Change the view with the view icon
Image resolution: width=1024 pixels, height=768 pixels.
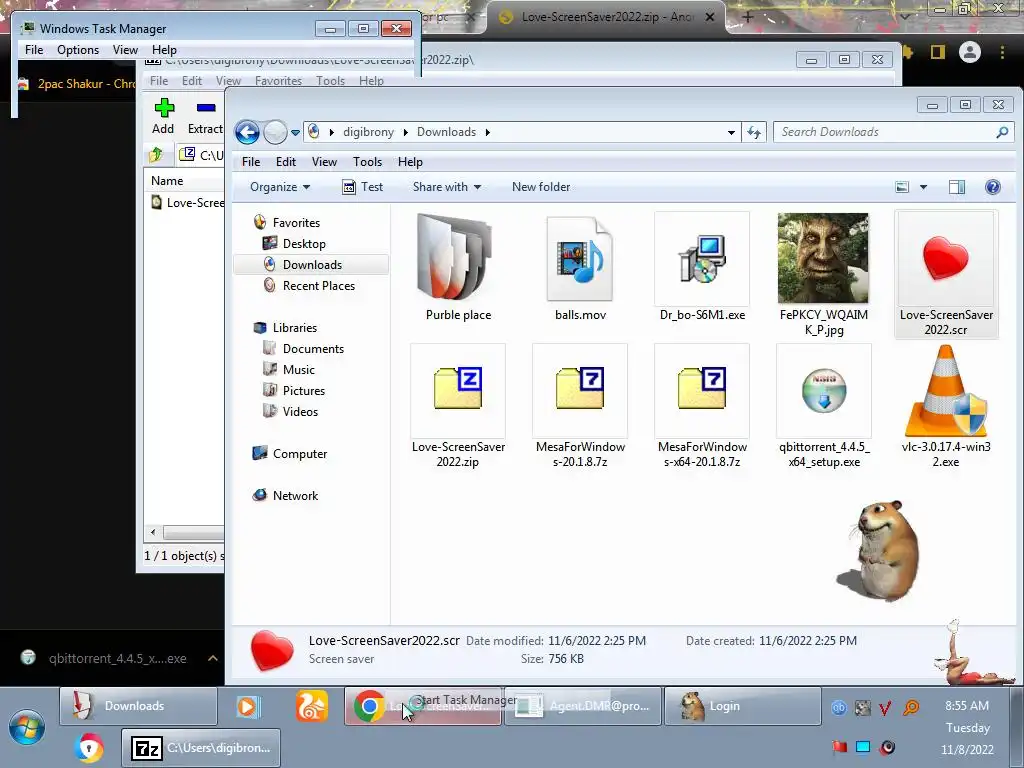point(902,187)
